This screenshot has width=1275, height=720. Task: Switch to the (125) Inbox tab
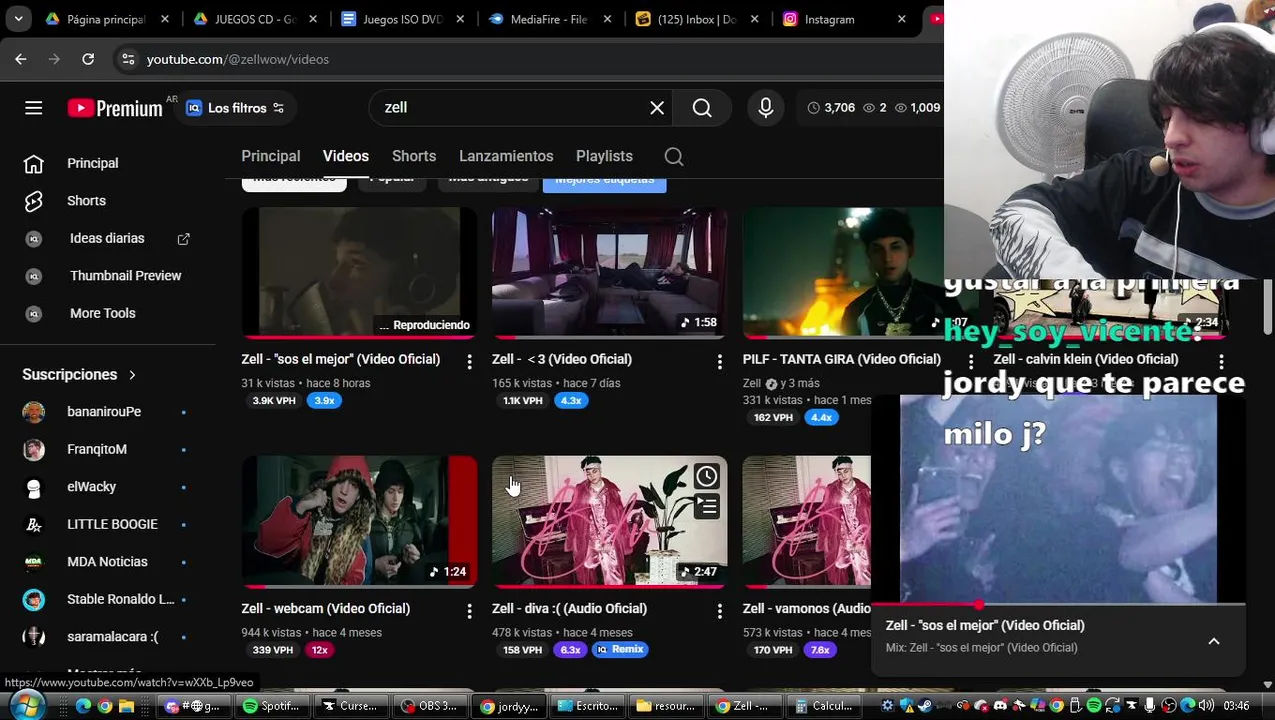(x=696, y=19)
